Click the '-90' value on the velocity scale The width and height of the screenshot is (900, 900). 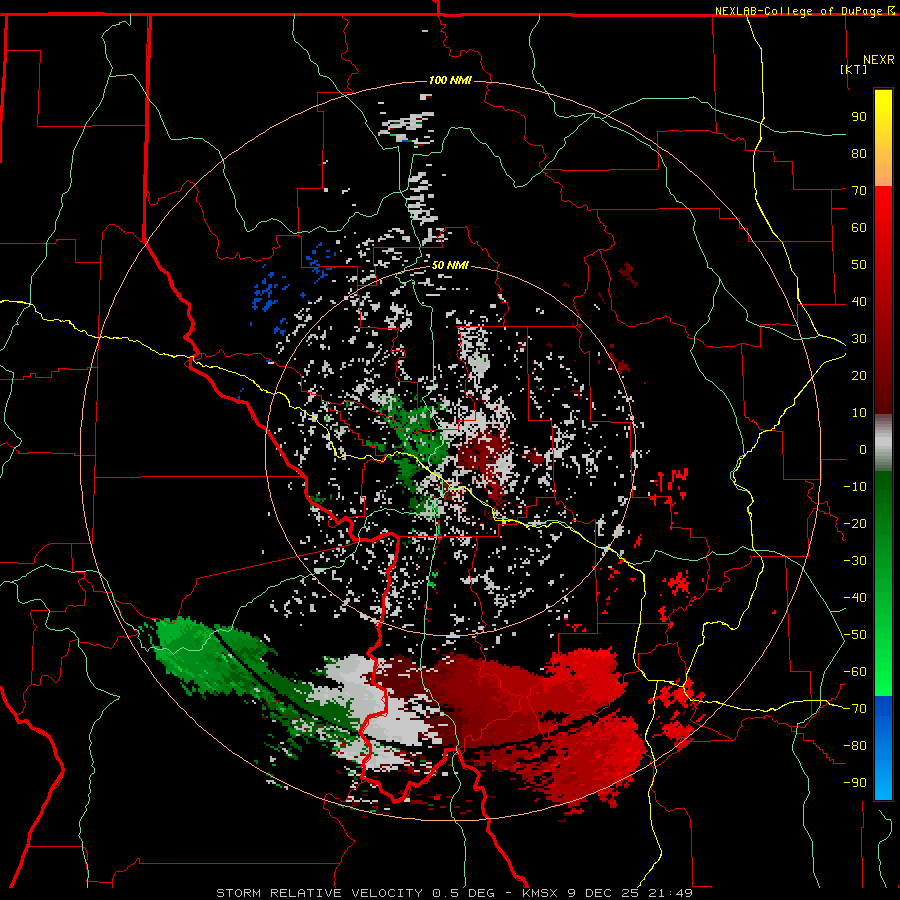[x=855, y=783]
